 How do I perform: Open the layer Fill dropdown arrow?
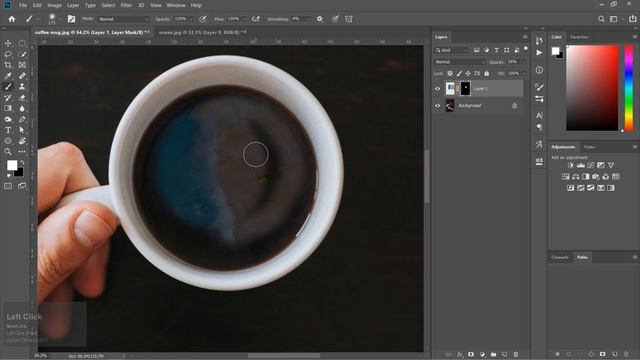[x=524, y=73]
